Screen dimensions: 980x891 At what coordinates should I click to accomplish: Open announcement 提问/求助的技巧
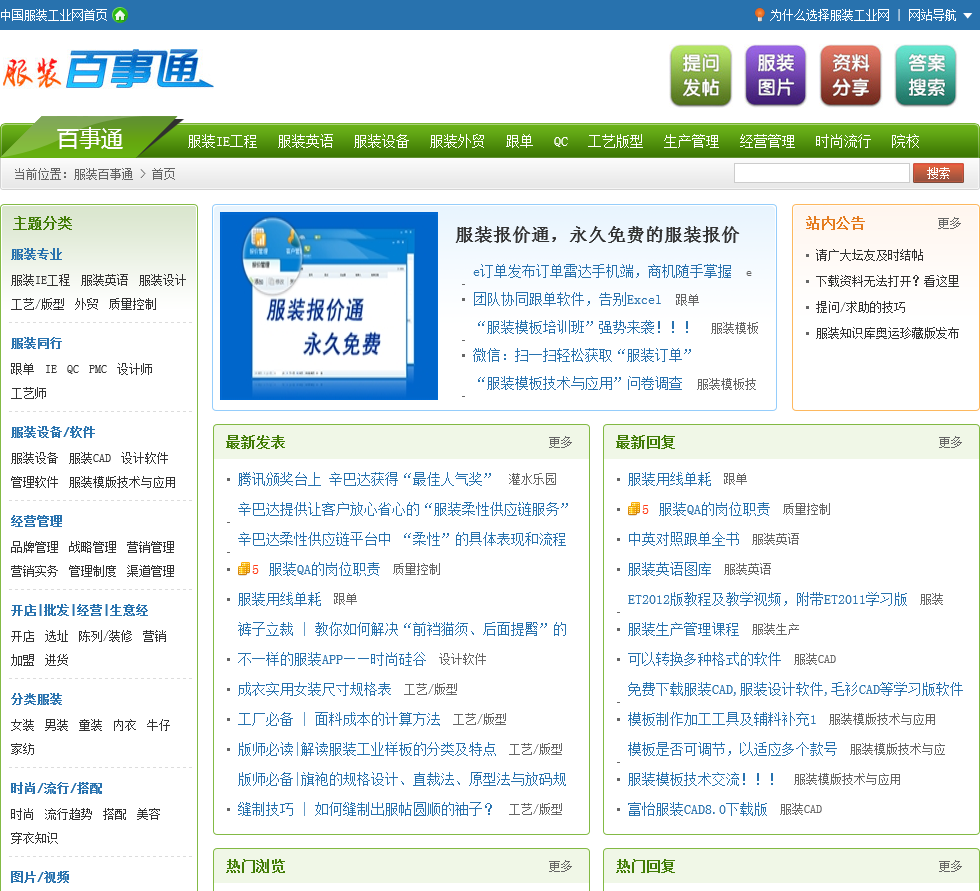click(x=860, y=307)
